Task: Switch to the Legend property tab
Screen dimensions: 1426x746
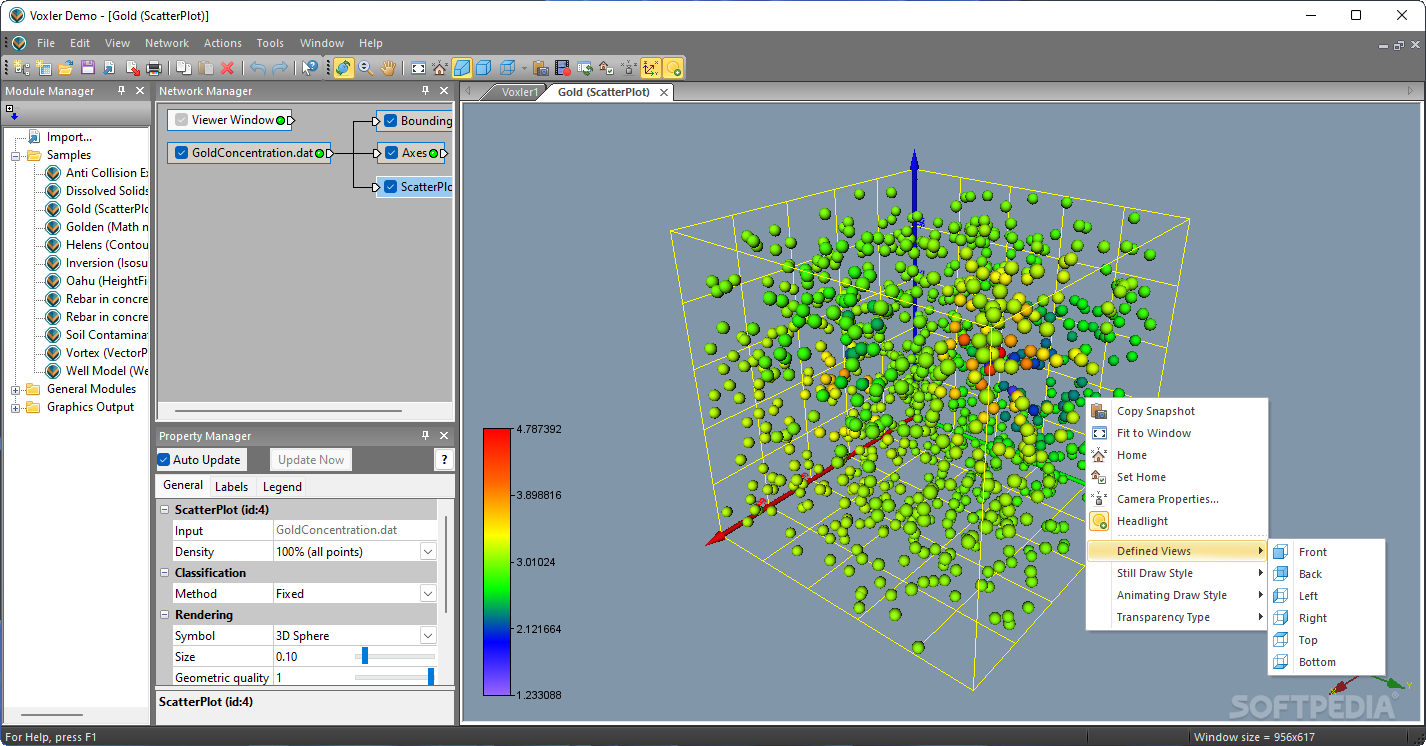Action: (282, 487)
